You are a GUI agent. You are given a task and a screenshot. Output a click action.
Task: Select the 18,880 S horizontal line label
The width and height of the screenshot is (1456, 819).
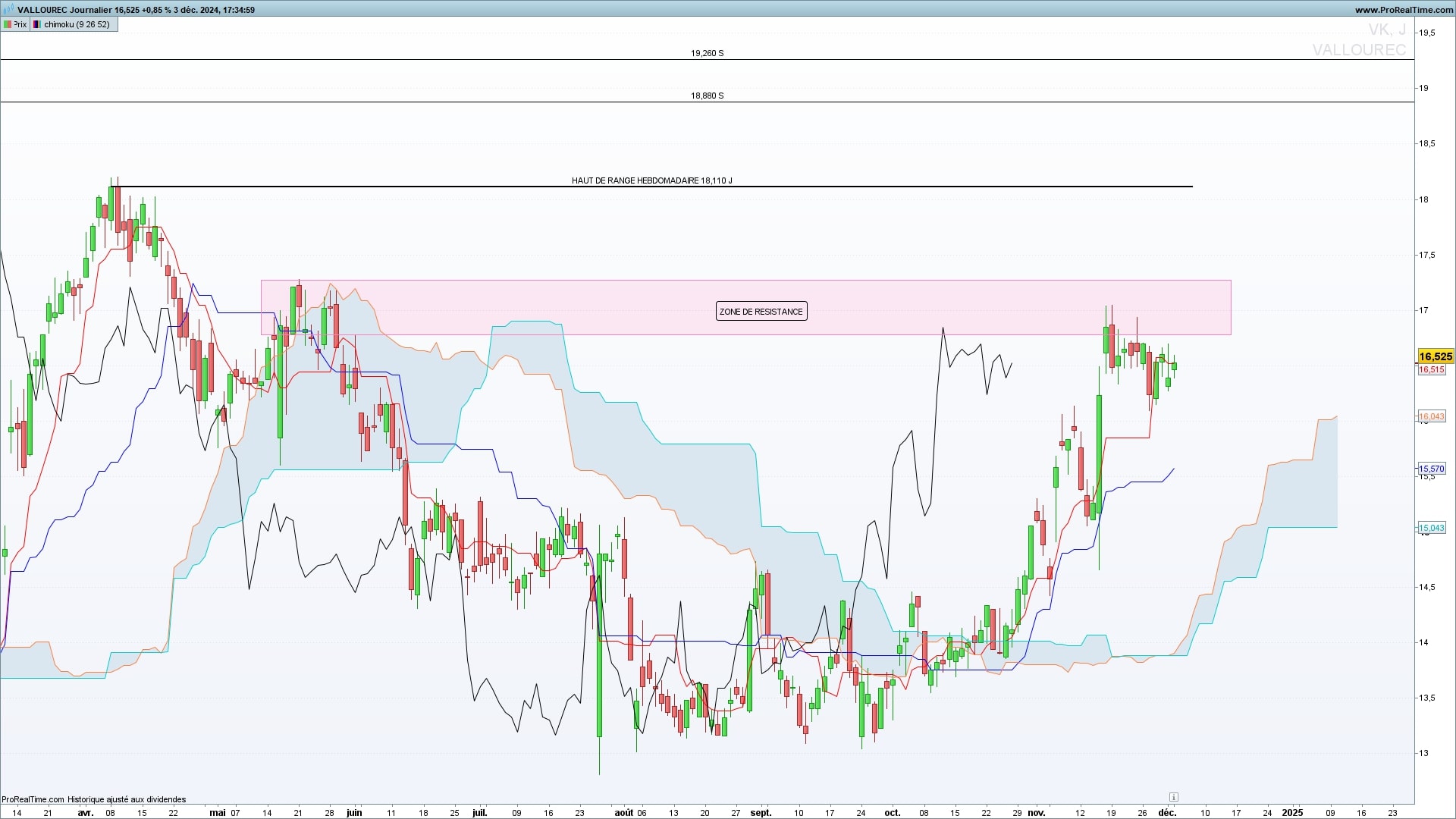[x=707, y=96]
